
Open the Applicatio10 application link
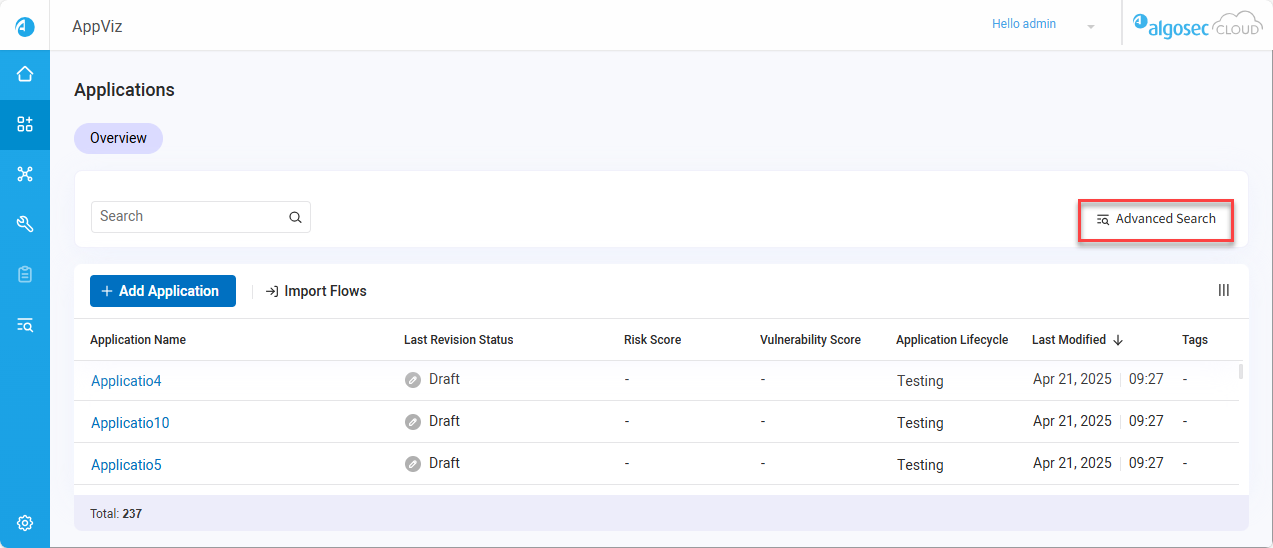(x=130, y=423)
